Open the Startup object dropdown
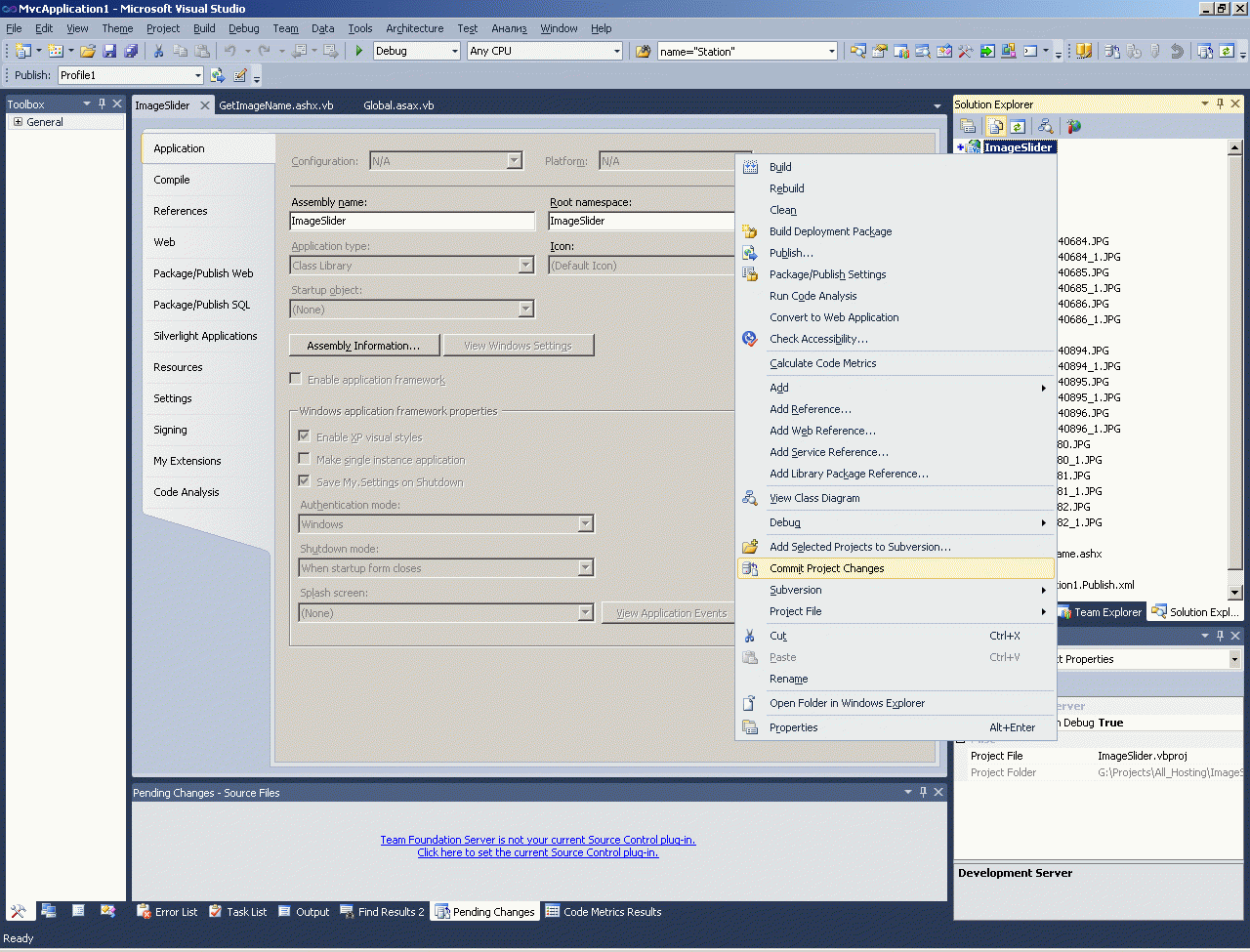 pyautogui.click(x=412, y=310)
